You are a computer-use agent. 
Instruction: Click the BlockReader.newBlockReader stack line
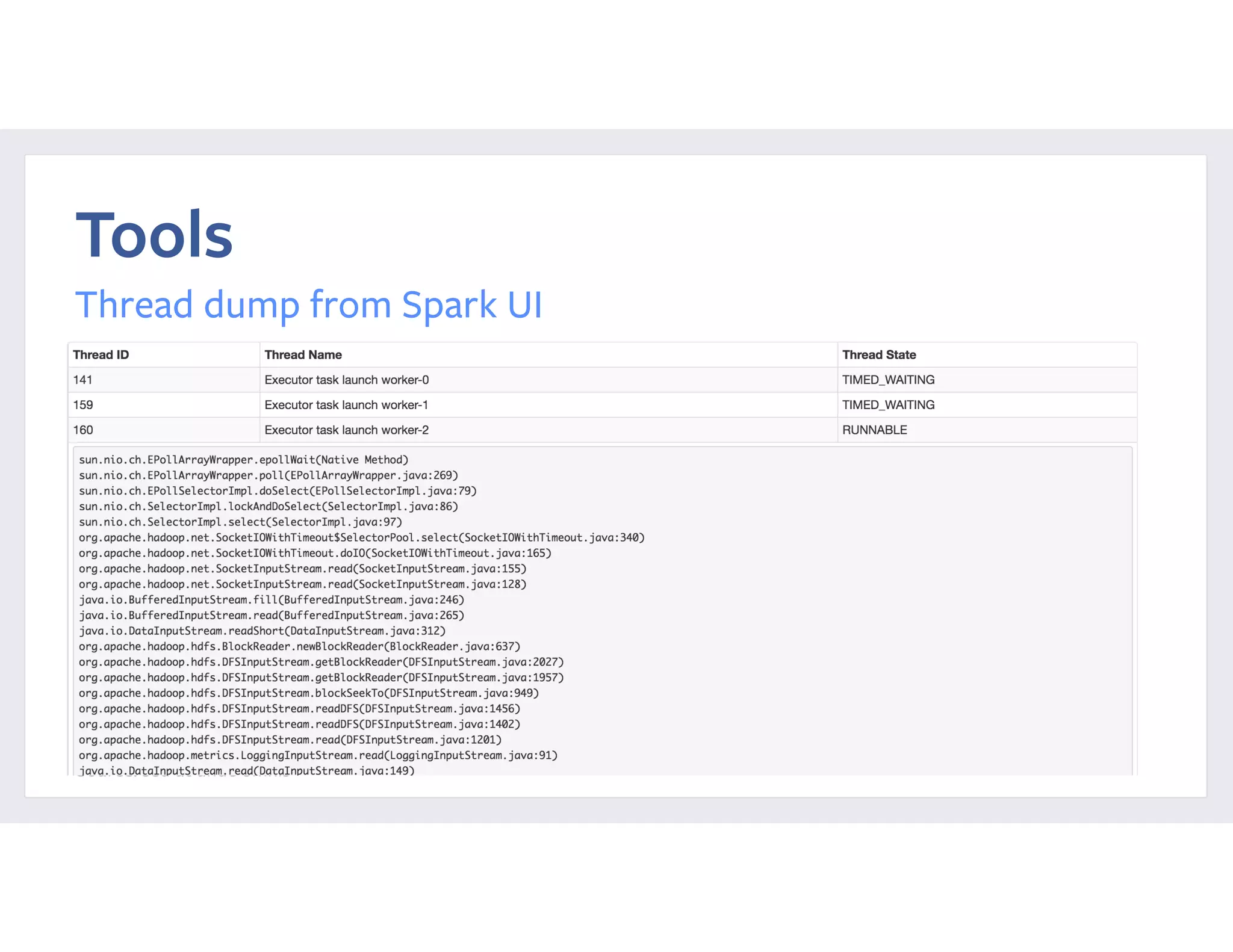tap(300, 647)
